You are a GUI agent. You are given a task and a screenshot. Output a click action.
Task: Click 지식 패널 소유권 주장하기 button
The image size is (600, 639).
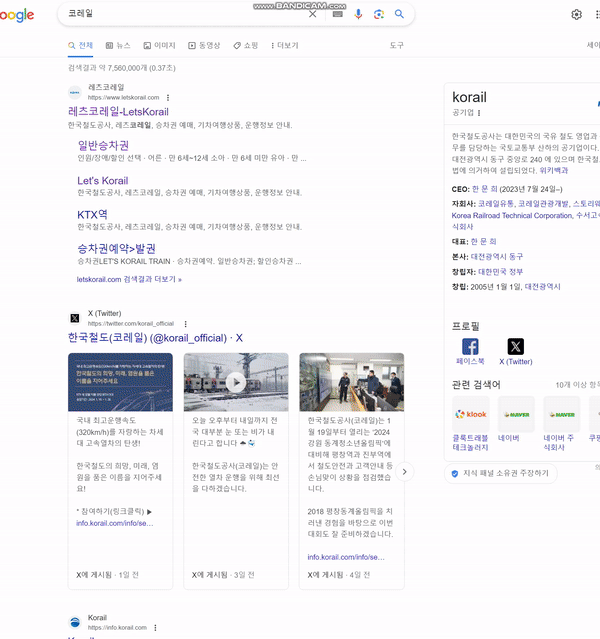tap(501, 473)
